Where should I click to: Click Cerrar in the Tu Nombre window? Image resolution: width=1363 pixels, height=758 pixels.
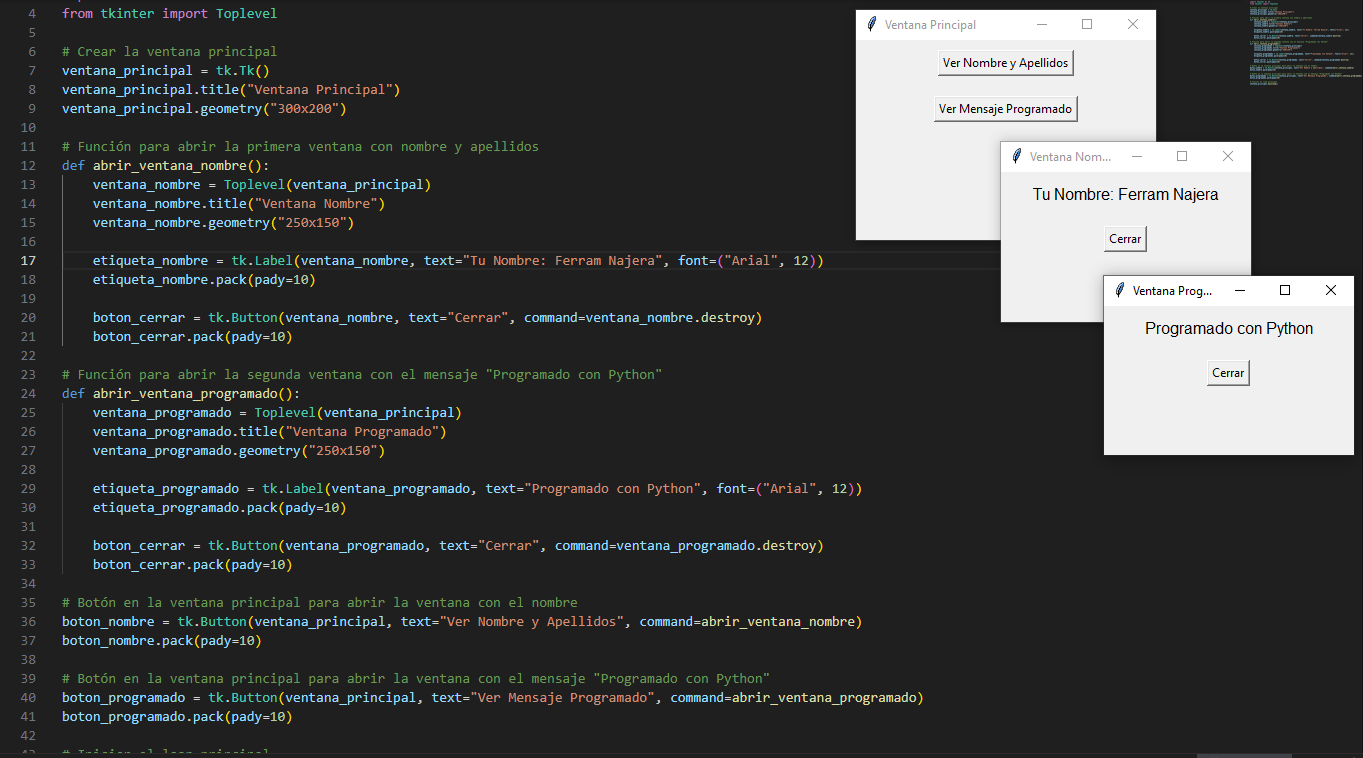pos(1125,239)
